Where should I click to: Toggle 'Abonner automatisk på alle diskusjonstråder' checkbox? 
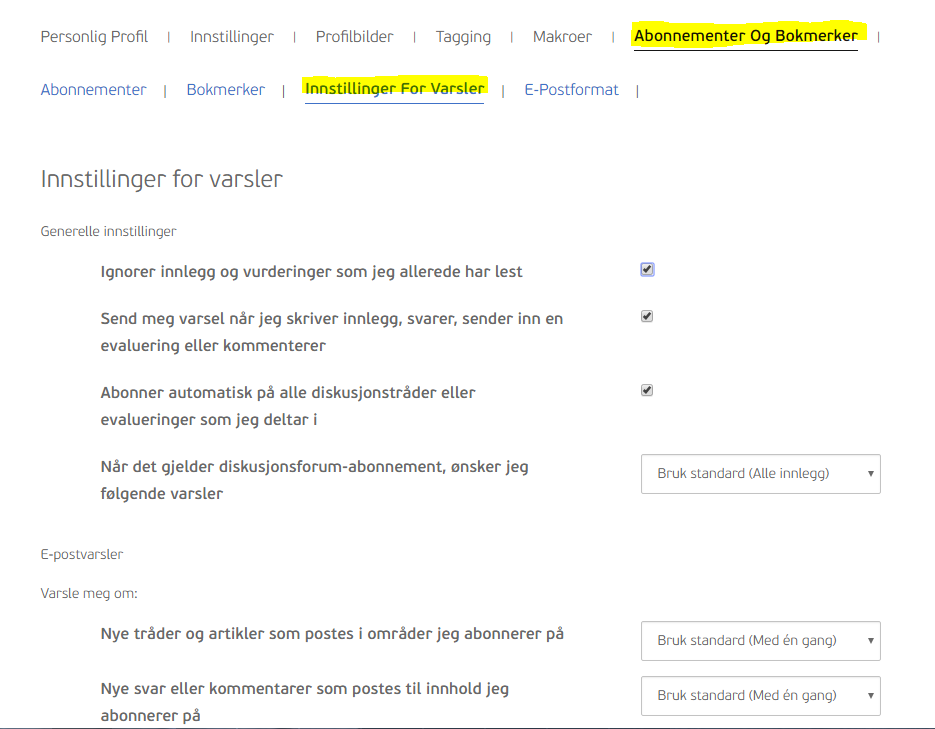point(647,390)
